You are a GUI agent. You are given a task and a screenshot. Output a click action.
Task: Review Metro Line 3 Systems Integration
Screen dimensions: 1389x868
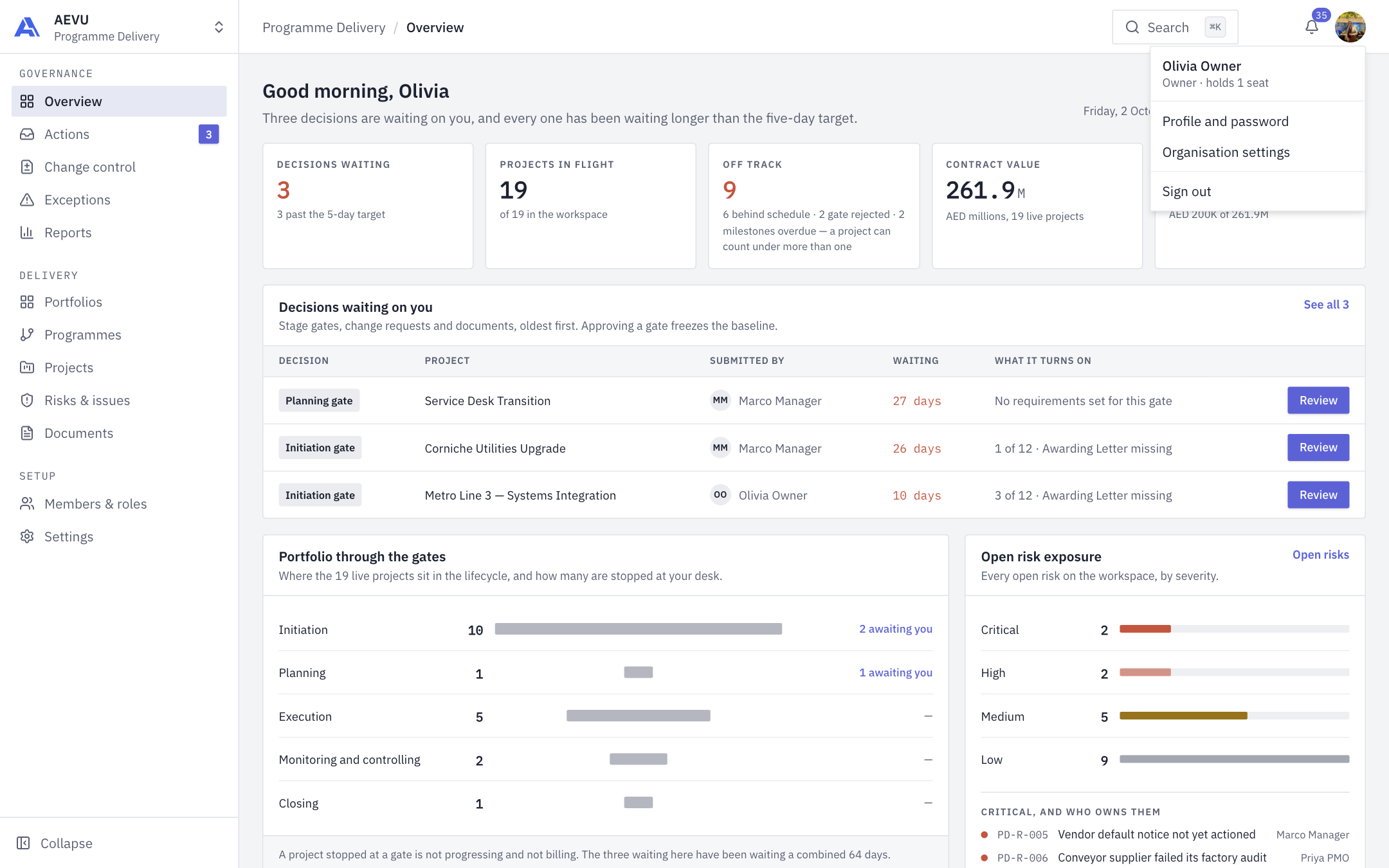tap(1318, 495)
